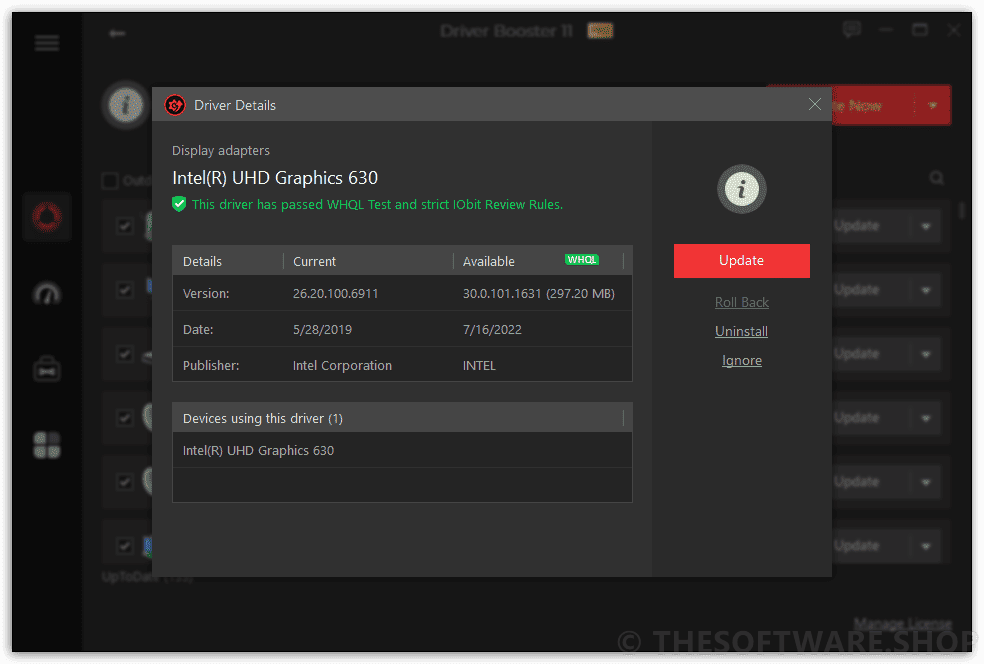Click the available date 7/16/2022

[493, 329]
